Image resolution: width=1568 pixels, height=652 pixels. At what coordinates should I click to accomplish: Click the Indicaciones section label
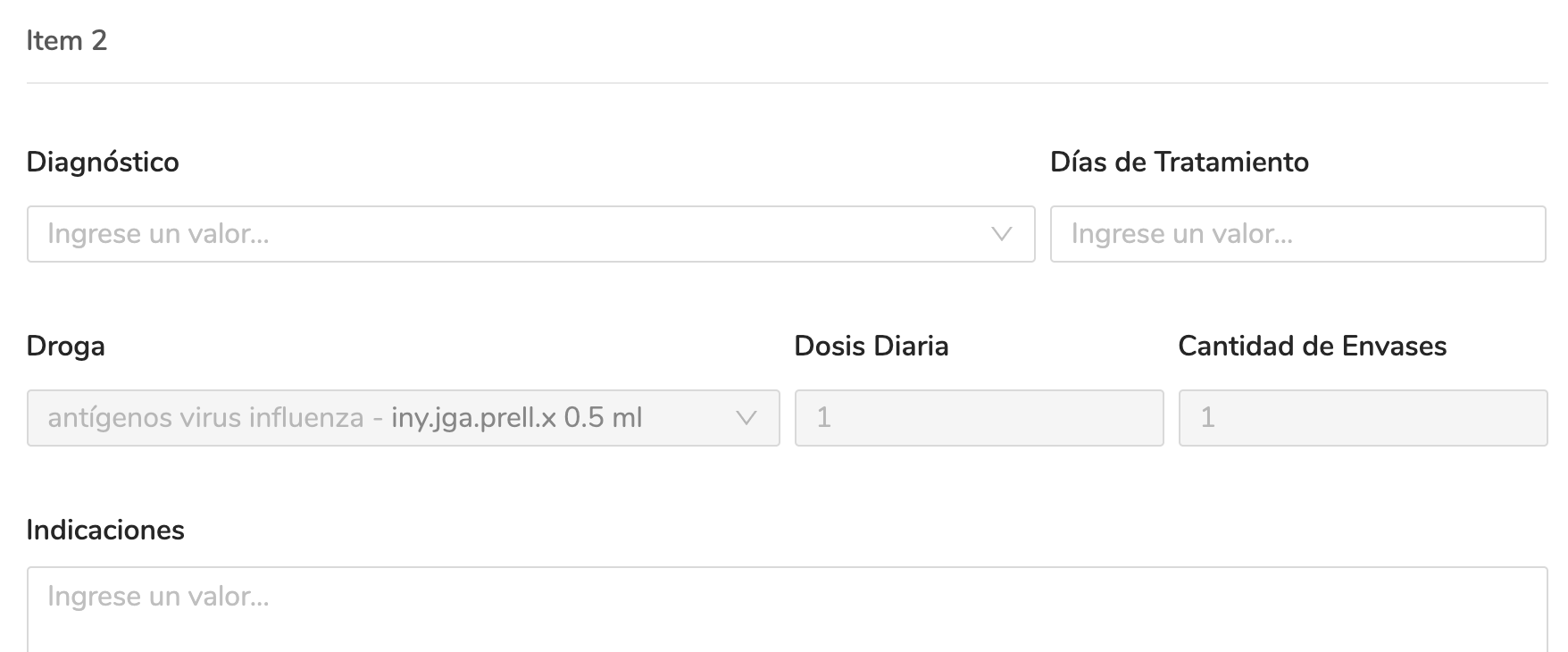point(106,529)
